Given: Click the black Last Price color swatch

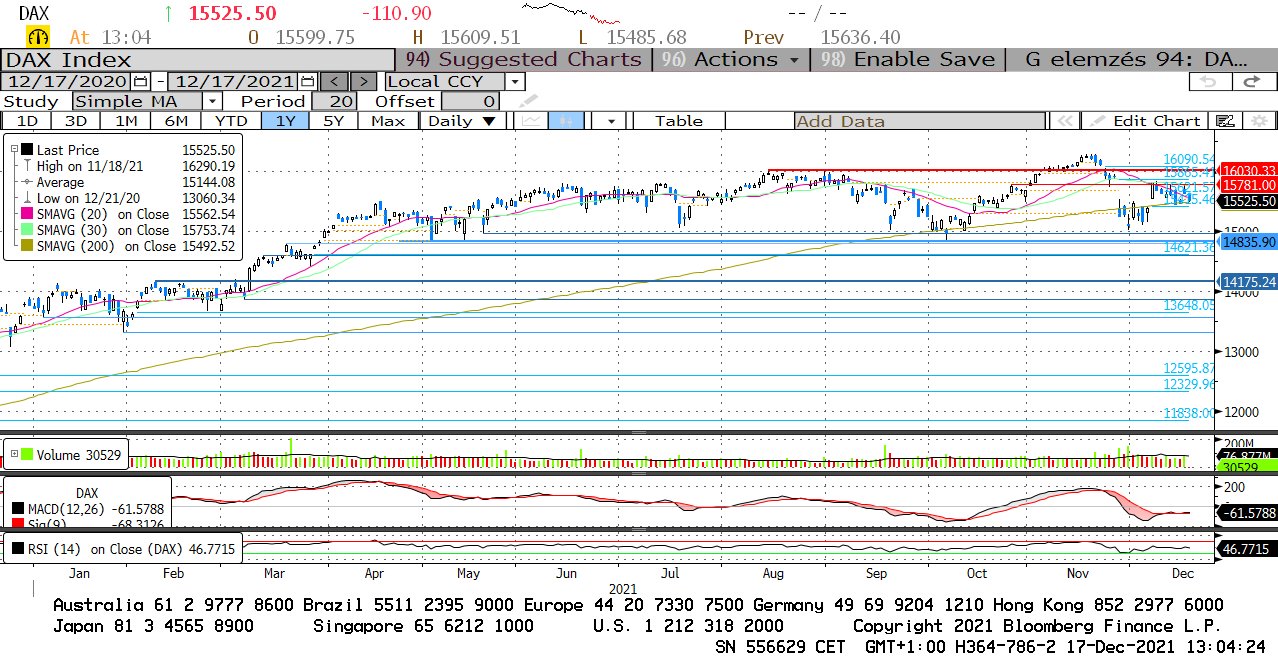Looking at the screenshot, I should (28, 150).
